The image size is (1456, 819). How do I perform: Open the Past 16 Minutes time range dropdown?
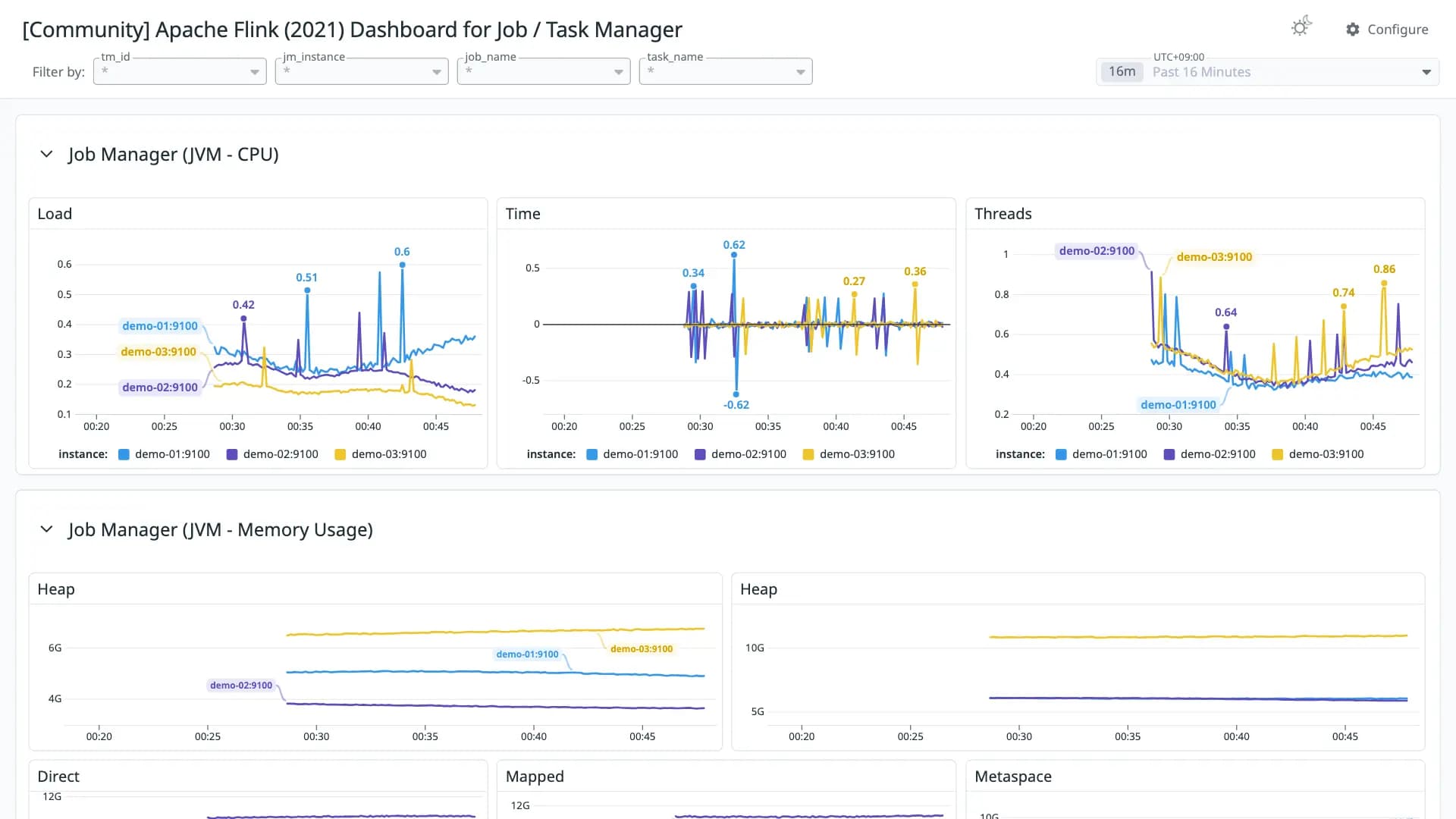(x=1267, y=72)
